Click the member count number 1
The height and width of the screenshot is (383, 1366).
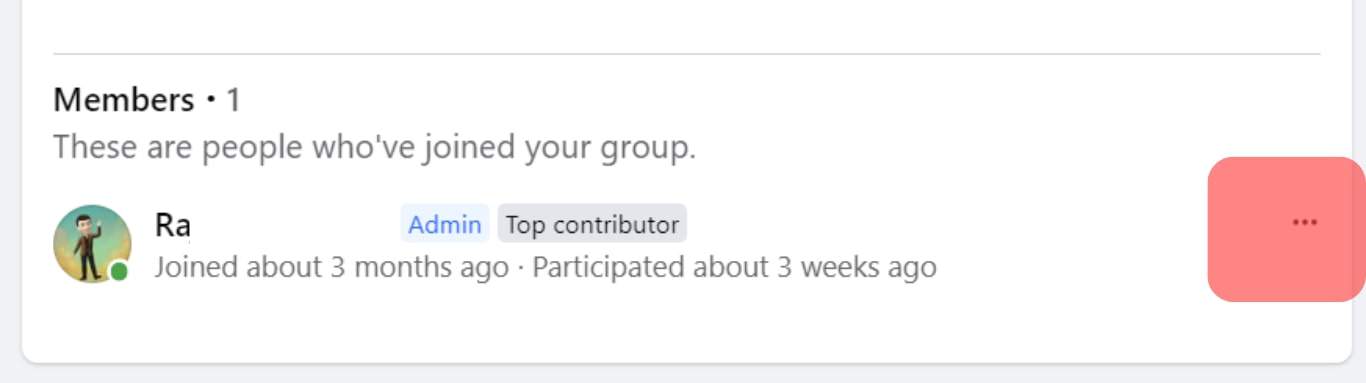point(233,100)
